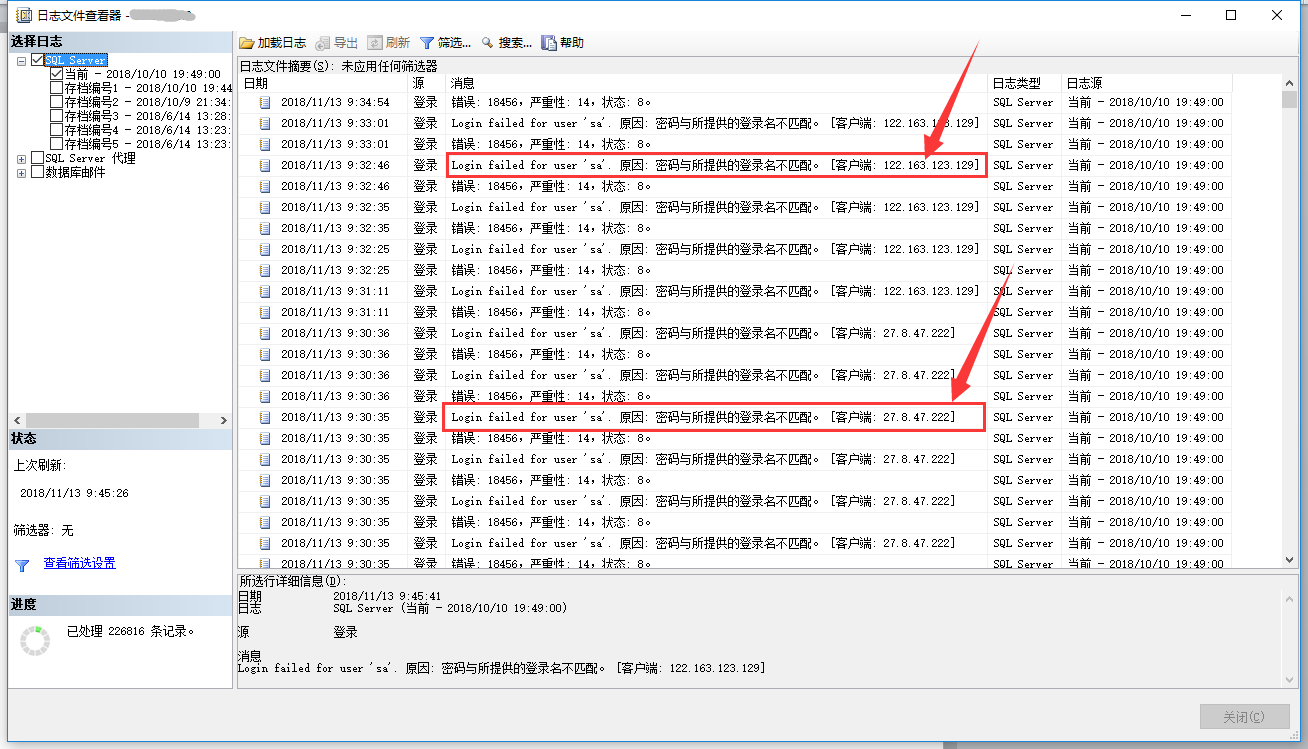The image size is (1308, 749).
Task: Select the Login failed message at 9:31:11
Action: pyautogui.click(x=716, y=291)
